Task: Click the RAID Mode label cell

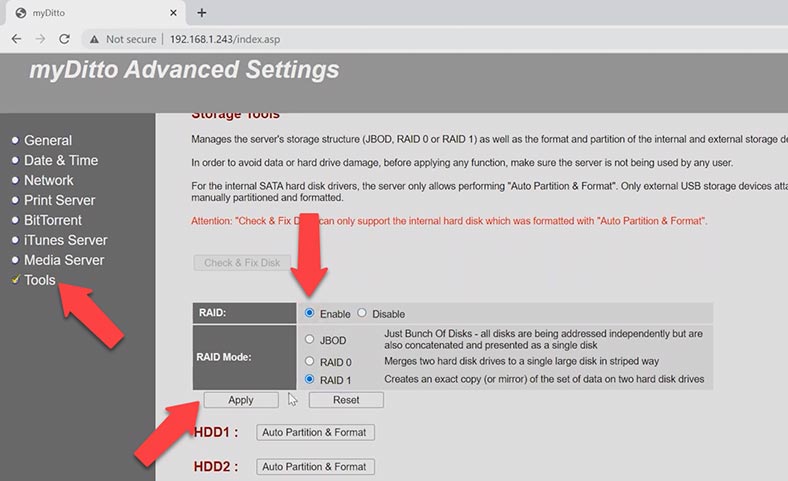Action: (x=244, y=357)
